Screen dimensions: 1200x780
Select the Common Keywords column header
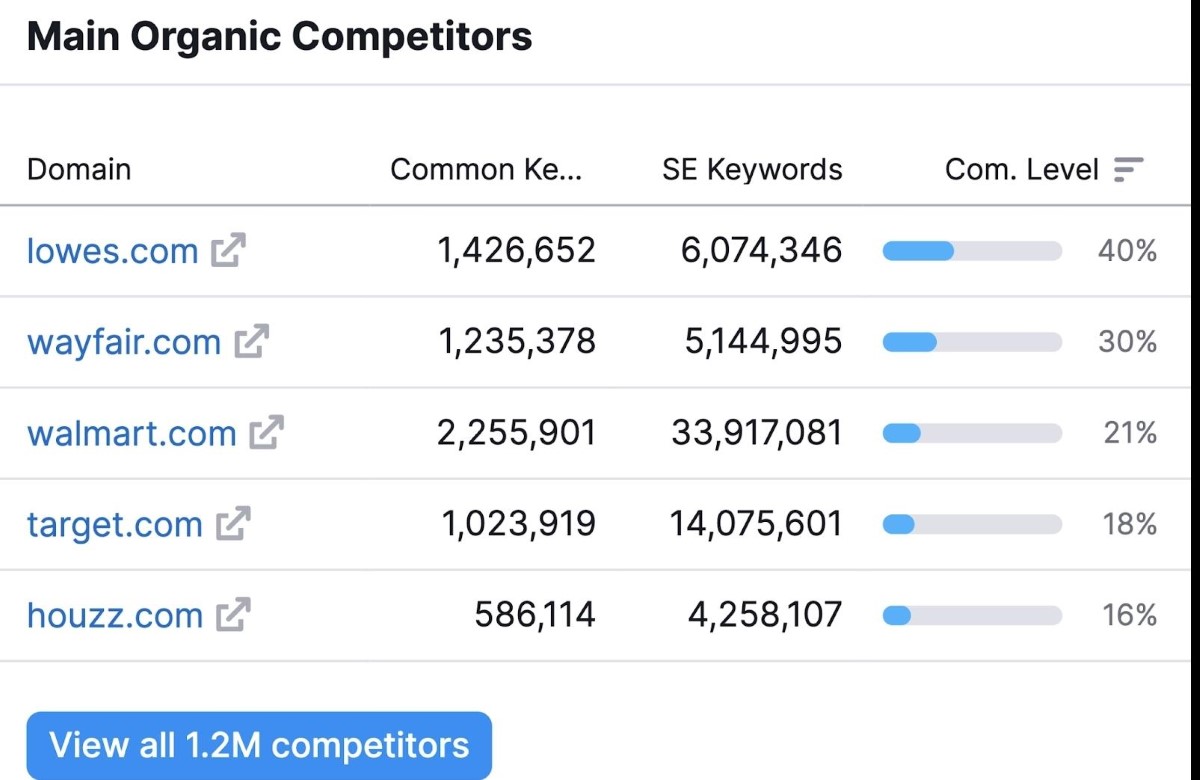(x=486, y=170)
